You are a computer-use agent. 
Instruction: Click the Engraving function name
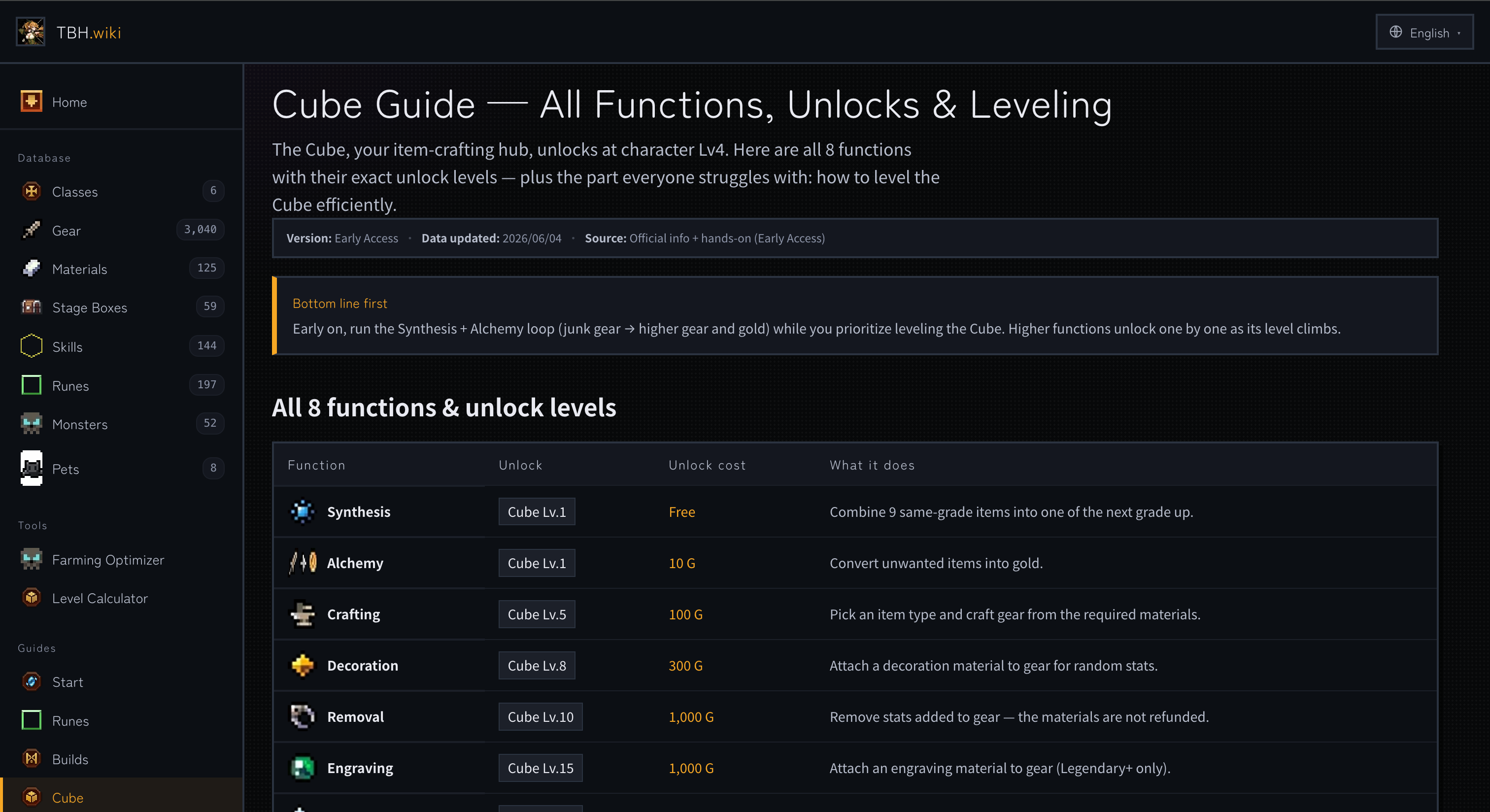click(x=360, y=768)
